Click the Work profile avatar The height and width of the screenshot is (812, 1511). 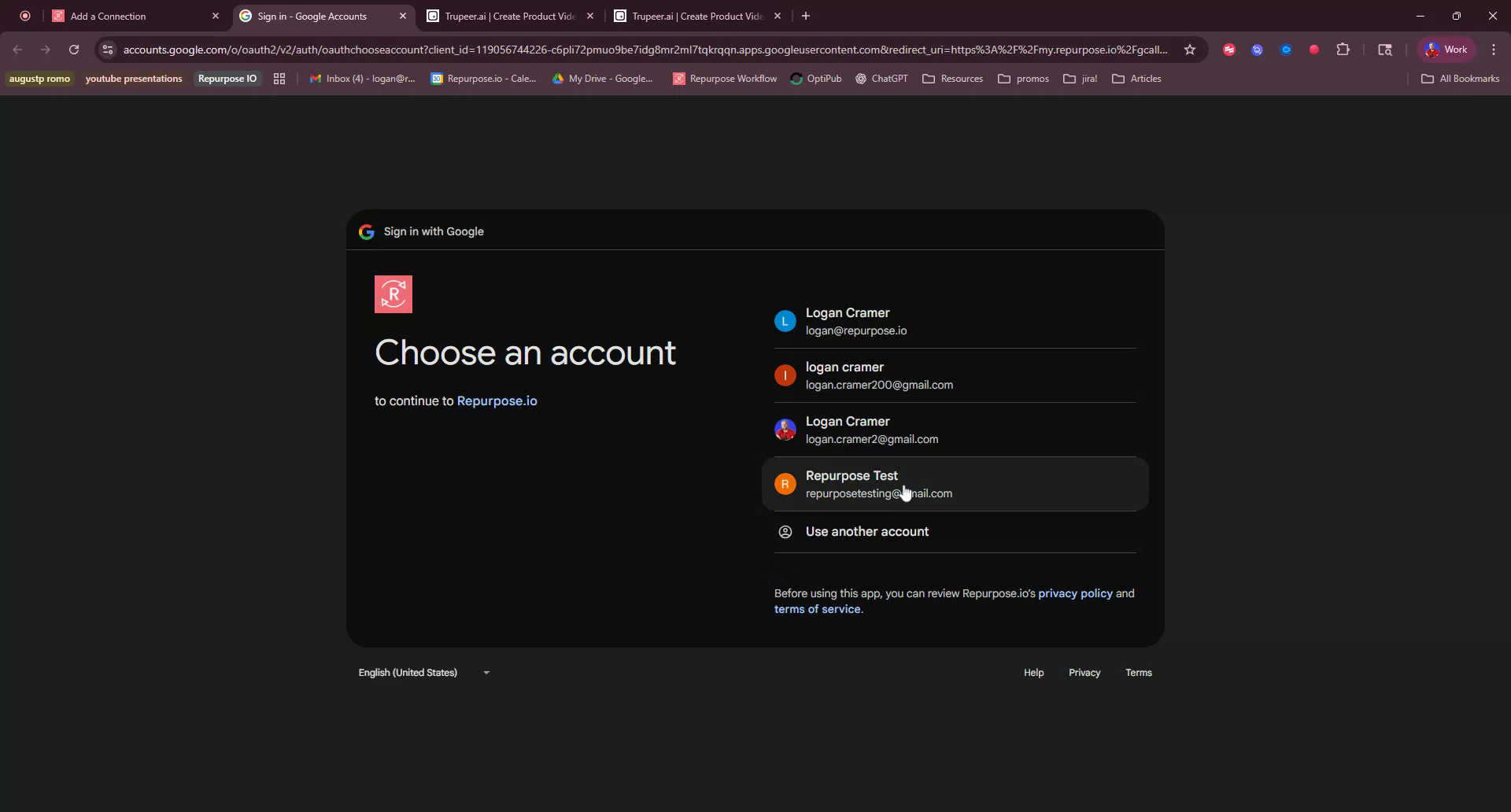coord(1446,49)
